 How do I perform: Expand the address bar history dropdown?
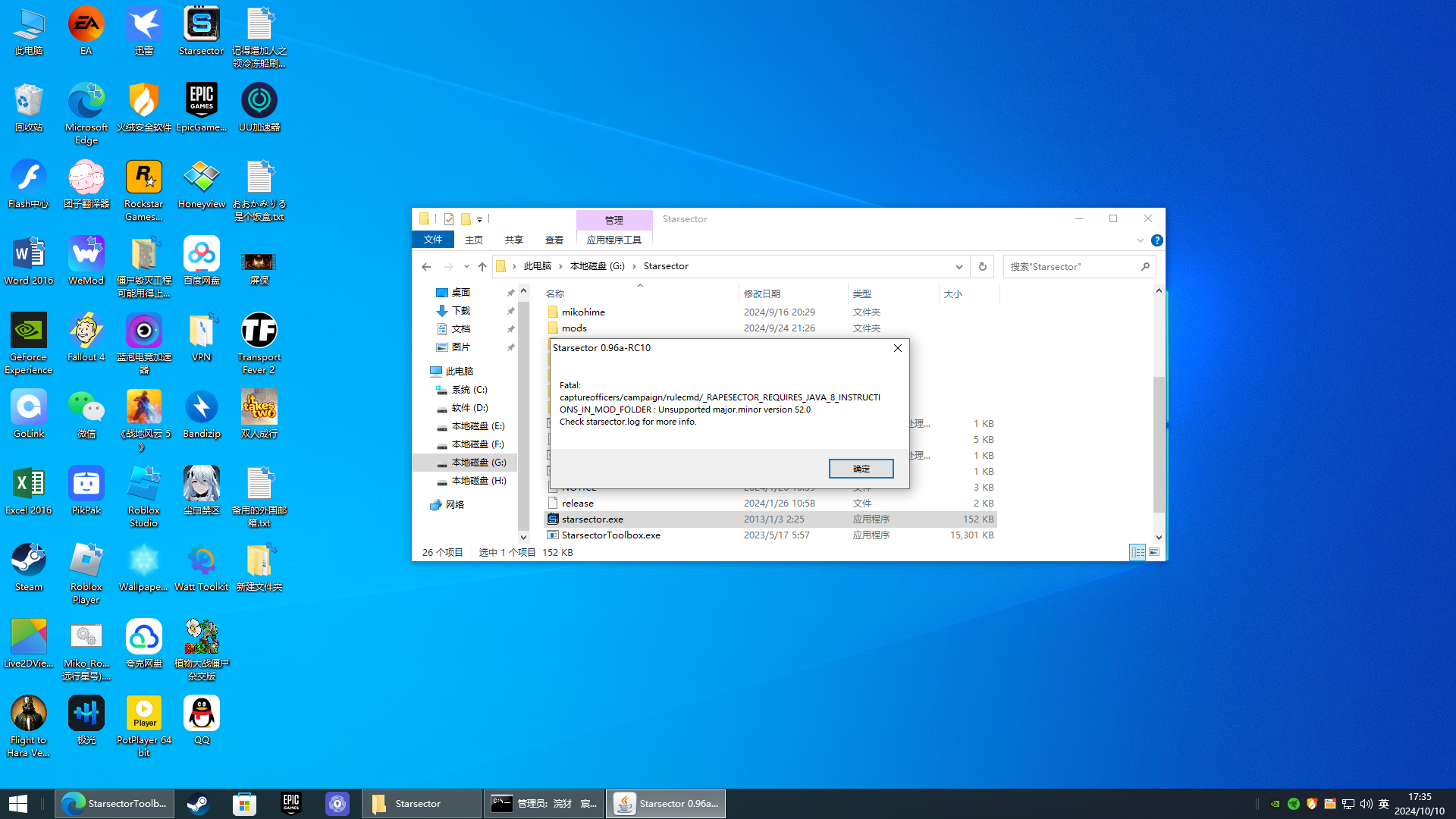959,266
